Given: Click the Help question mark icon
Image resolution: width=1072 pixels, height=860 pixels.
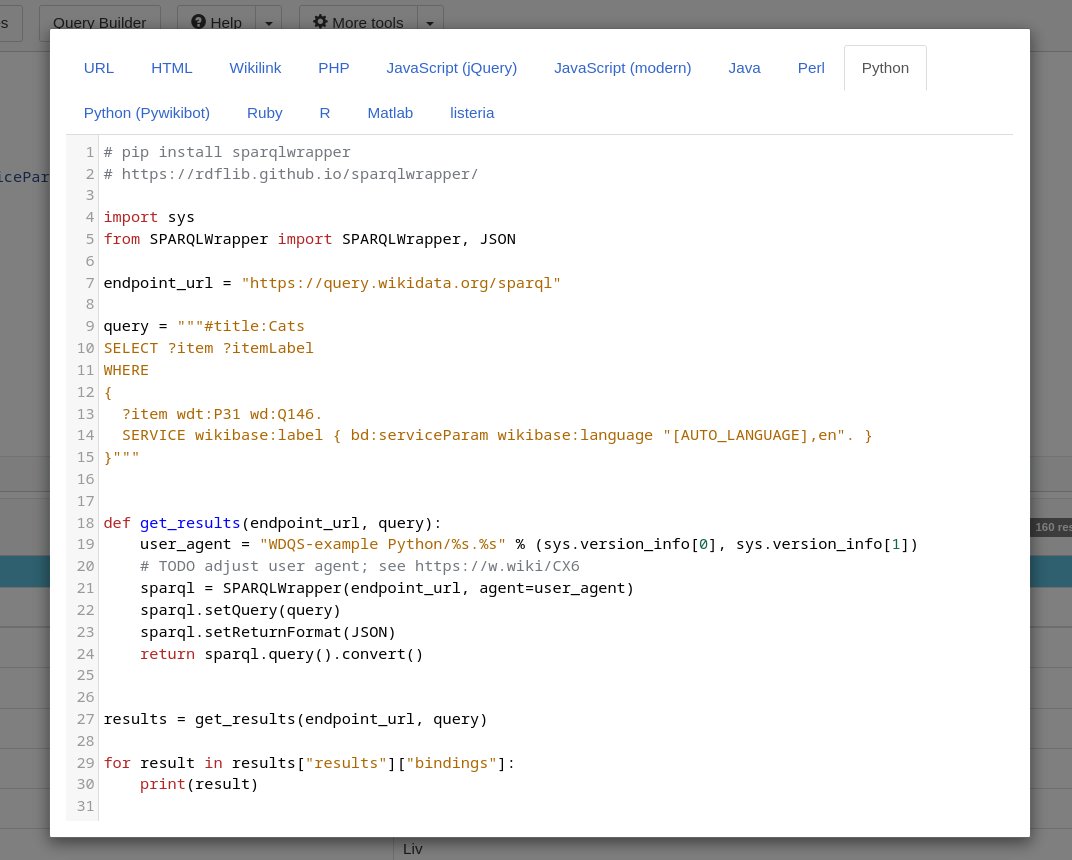Looking at the screenshot, I should pyautogui.click(x=198, y=22).
